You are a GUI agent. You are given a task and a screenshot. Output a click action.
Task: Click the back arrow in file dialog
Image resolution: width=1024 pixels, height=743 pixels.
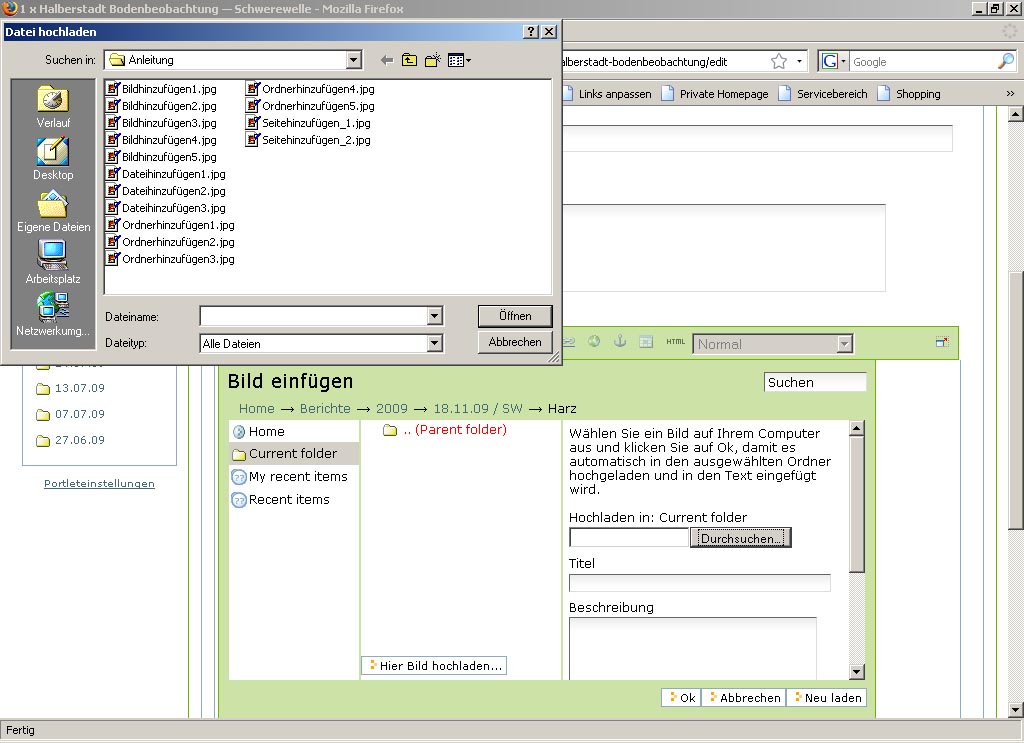[x=387, y=61]
